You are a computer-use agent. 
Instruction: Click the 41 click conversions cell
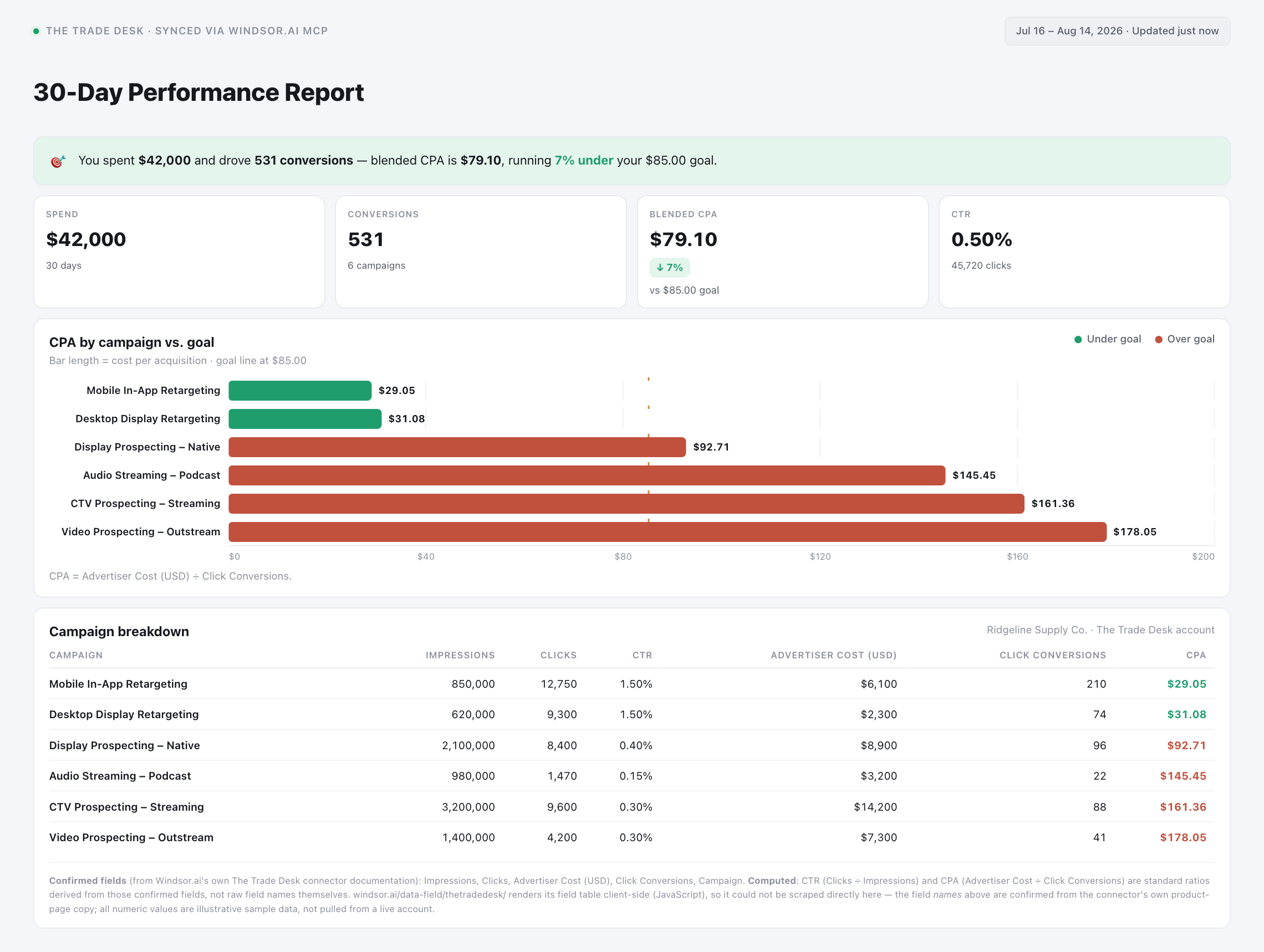[1099, 837]
